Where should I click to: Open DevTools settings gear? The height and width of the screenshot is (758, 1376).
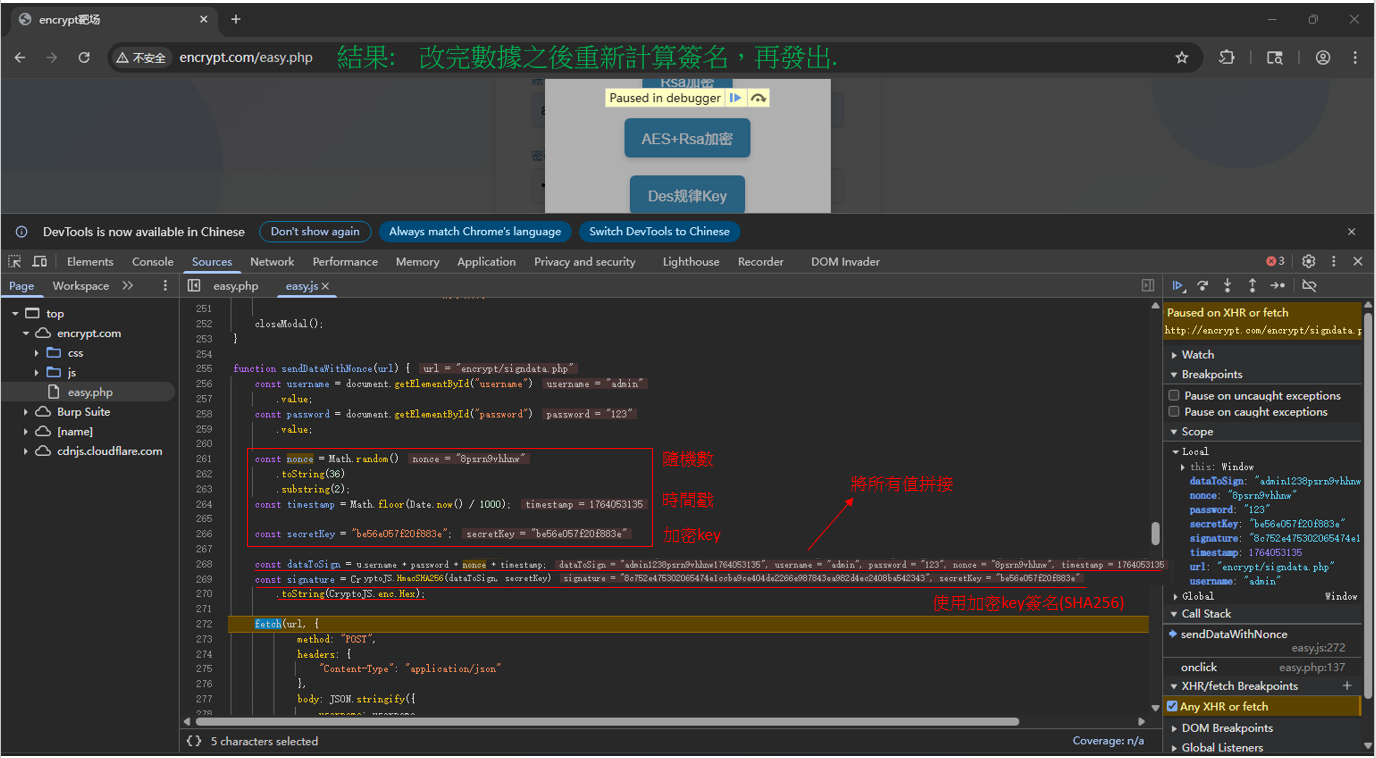coord(1308,261)
